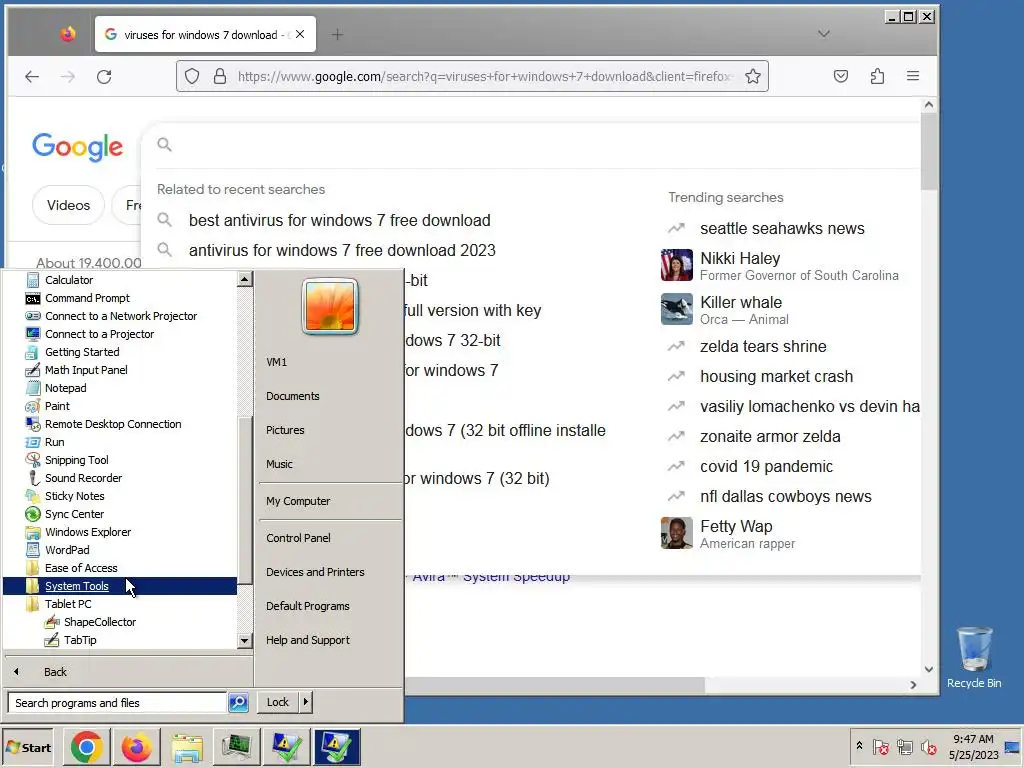
Task: Open the Run dialog entry
Action: click(54, 441)
